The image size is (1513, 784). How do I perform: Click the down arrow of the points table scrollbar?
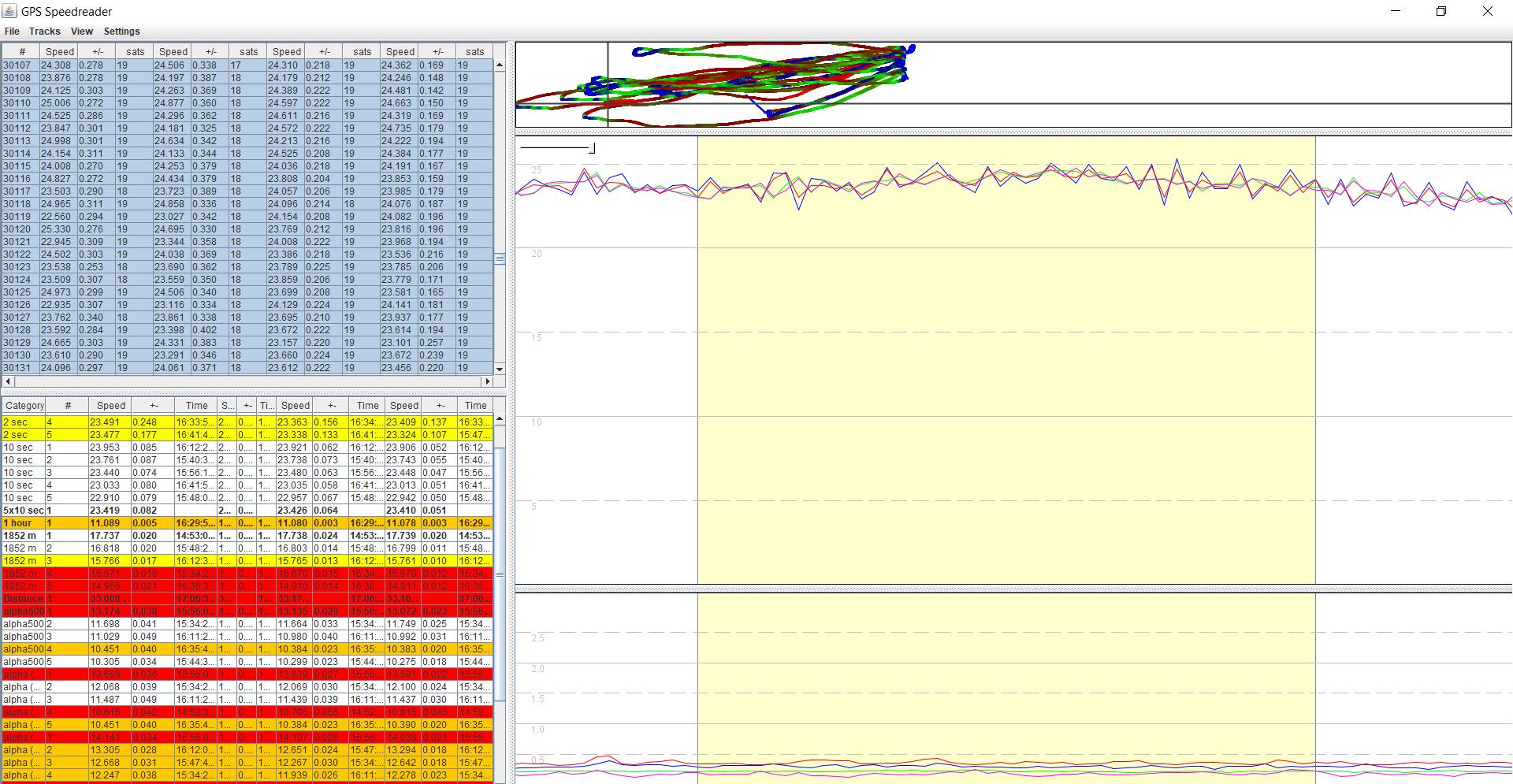(500, 369)
